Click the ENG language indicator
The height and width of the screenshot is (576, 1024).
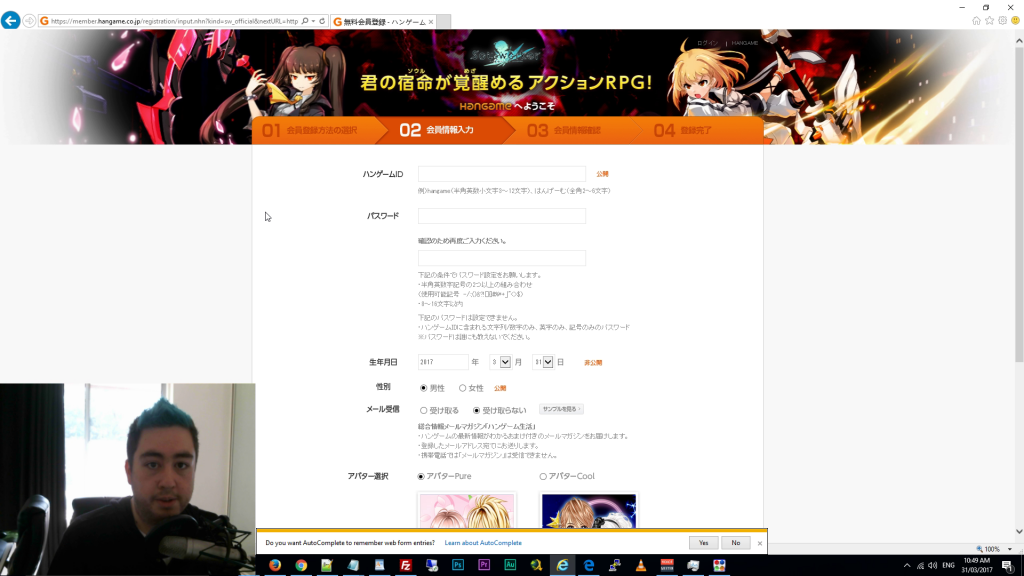(949, 566)
